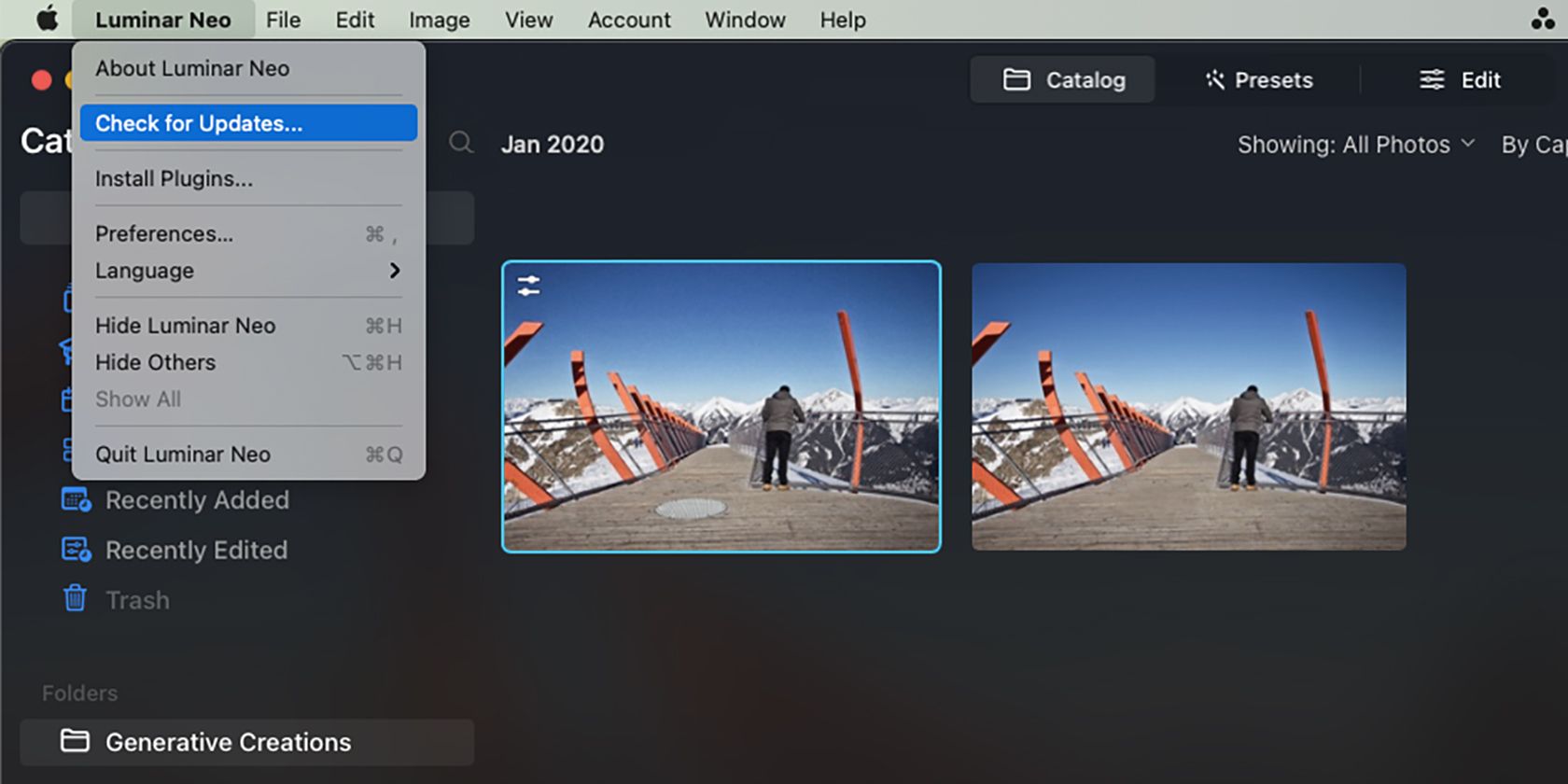Screen dimensions: 1568x784
Task: Open the Luminar Neo app menu
Action: click(163, 20)
